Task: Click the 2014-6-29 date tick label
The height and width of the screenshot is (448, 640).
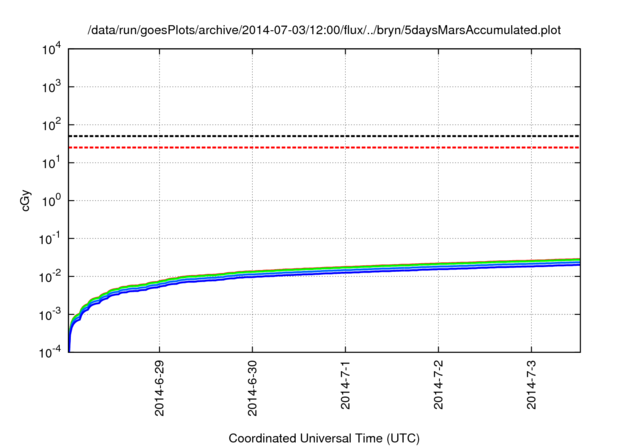Action: (159, 388)
